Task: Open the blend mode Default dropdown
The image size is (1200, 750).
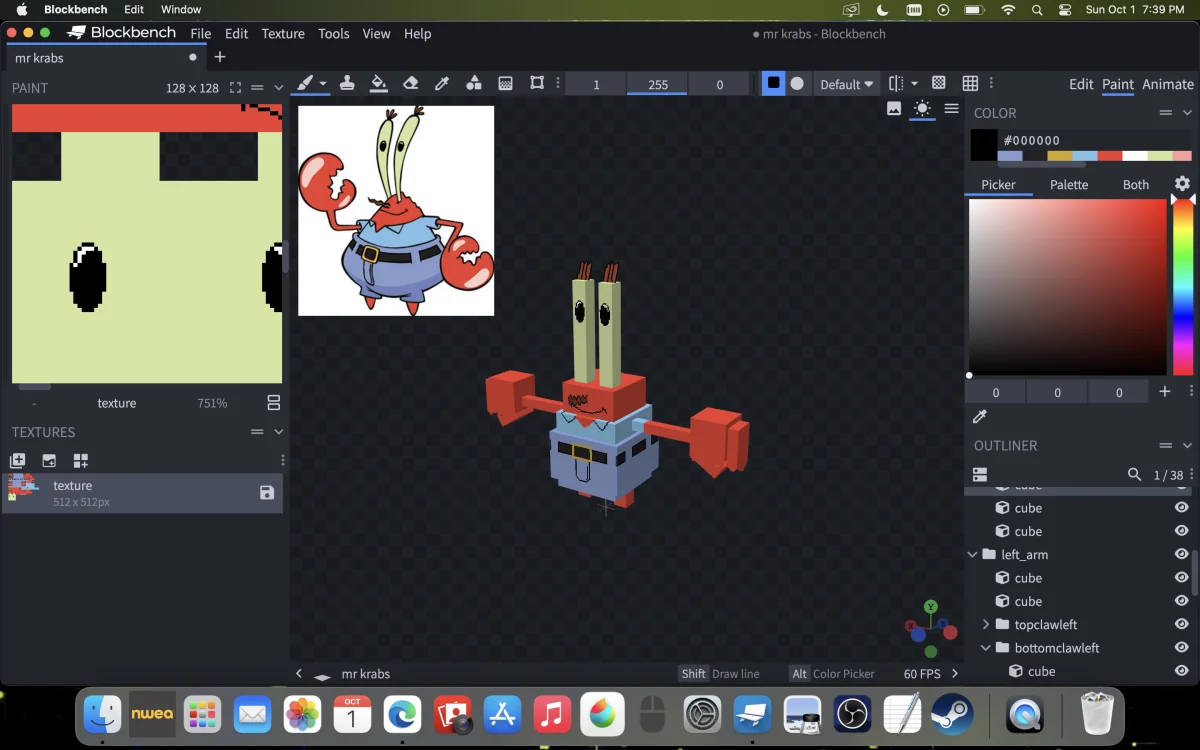Action: coord(846,84)
